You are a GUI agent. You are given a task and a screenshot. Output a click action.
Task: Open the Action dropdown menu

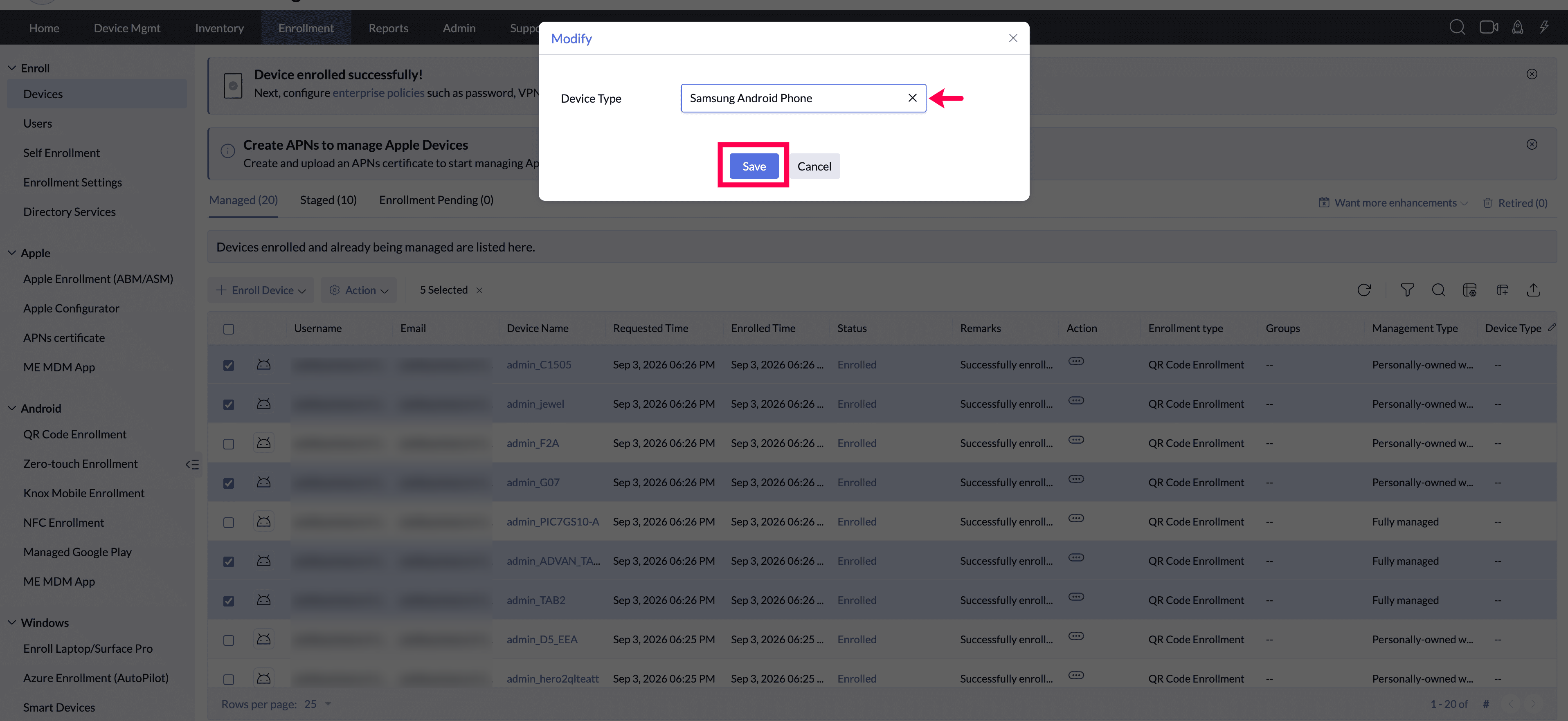point(359,290)
